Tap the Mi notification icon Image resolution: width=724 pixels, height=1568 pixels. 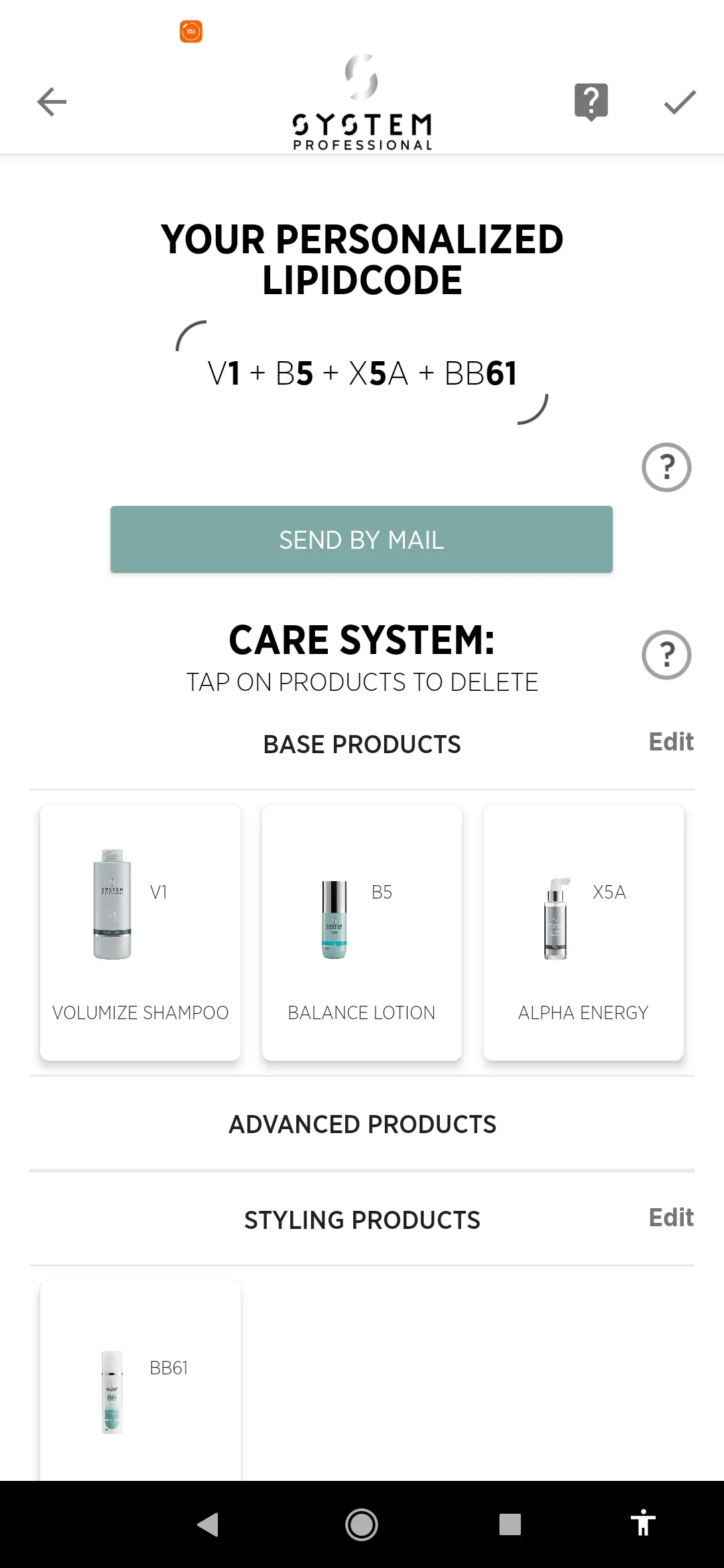click(191, 31)
